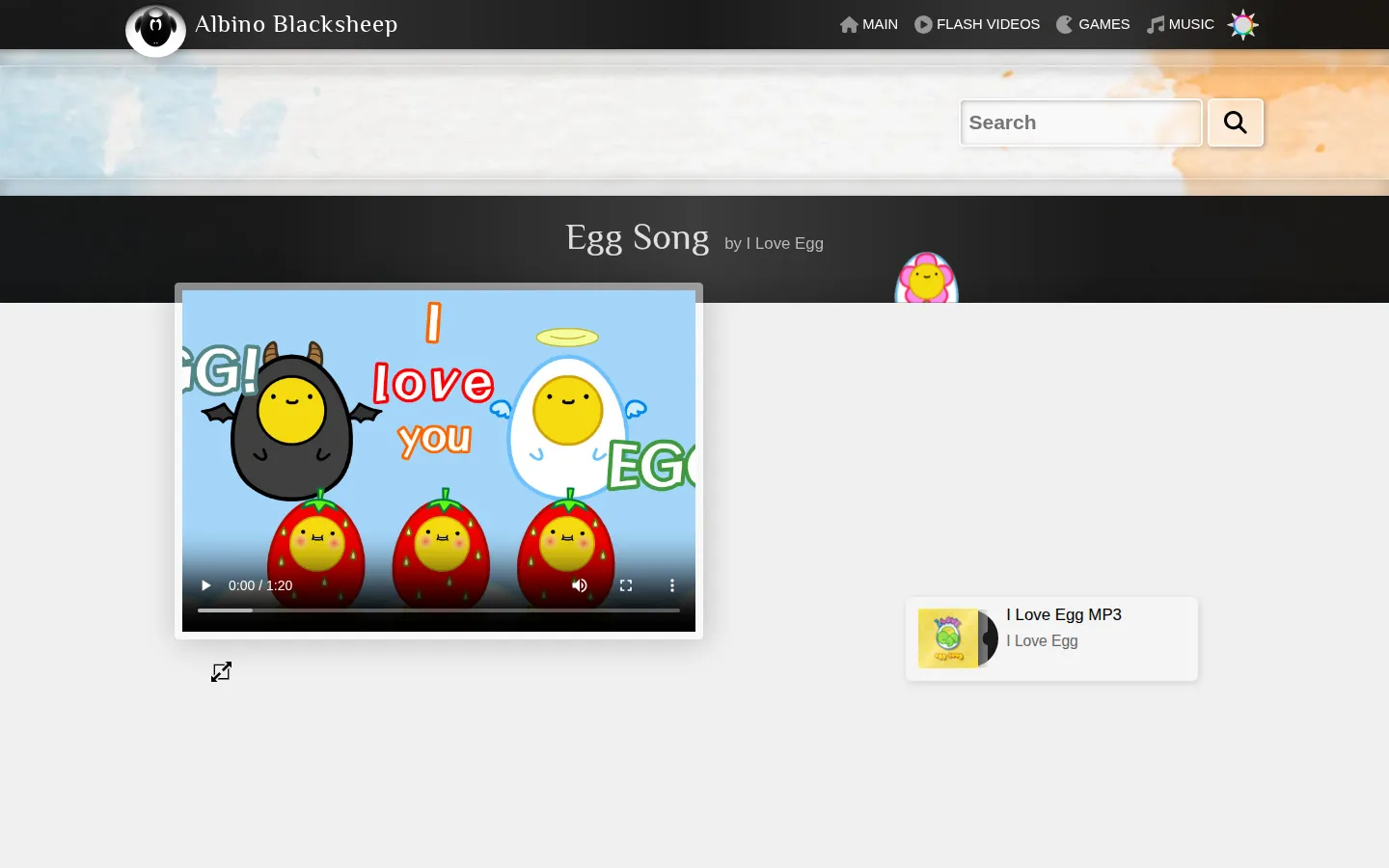Open the I Love Egg author link

[784, 243]
